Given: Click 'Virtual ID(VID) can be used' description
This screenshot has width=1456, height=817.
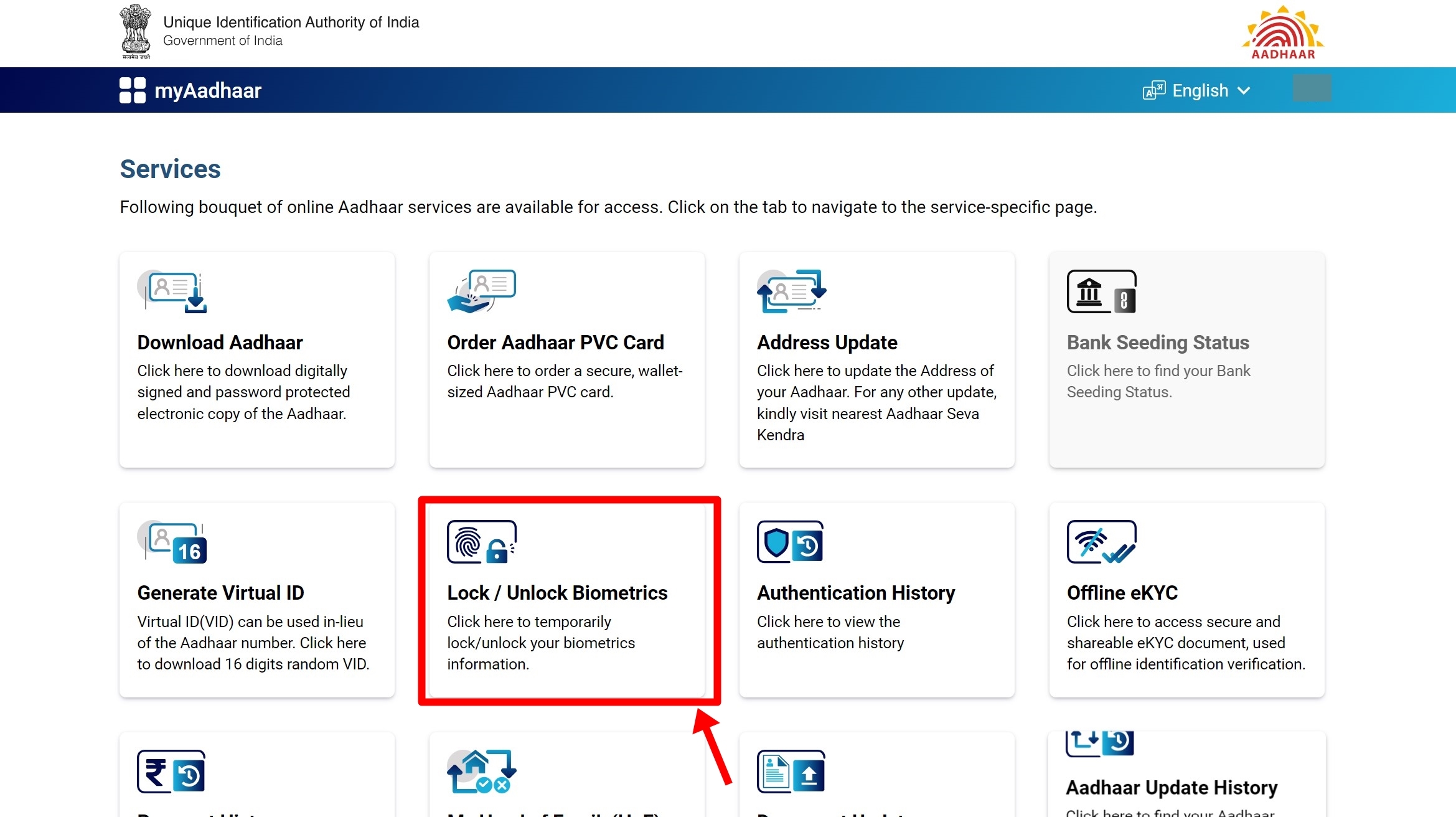Looking at the screenshot, I should (253, 643).
